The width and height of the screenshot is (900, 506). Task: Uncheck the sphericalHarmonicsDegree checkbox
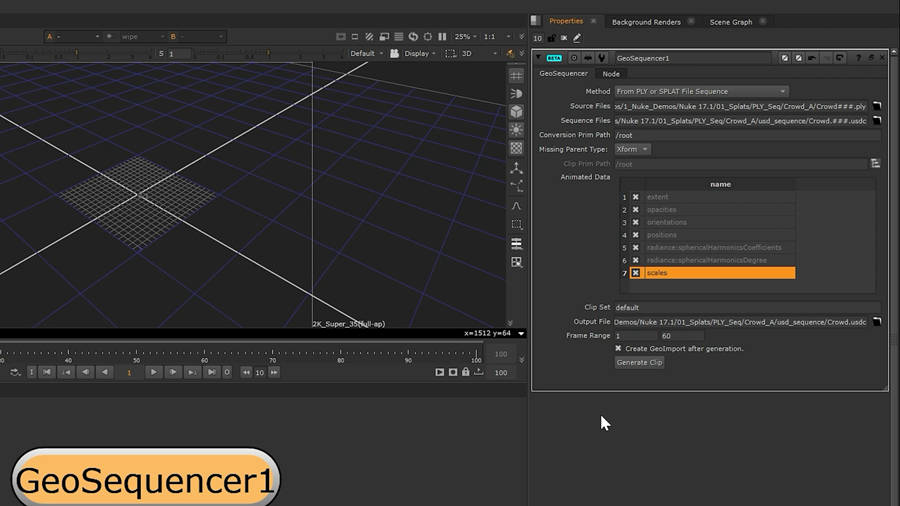click(x=635, y=260)
